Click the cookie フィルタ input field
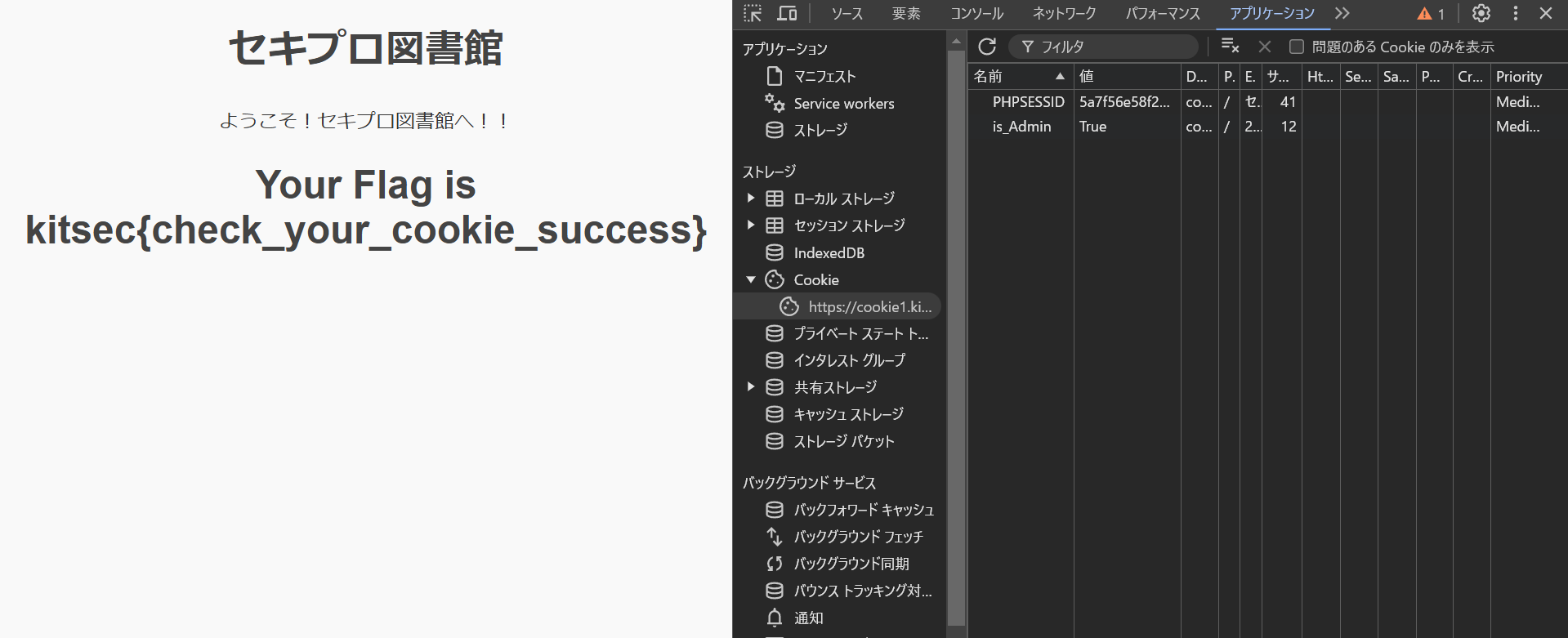This screenshot has width=1568, height=638. pyautogui.click(x=1103, y=47)
